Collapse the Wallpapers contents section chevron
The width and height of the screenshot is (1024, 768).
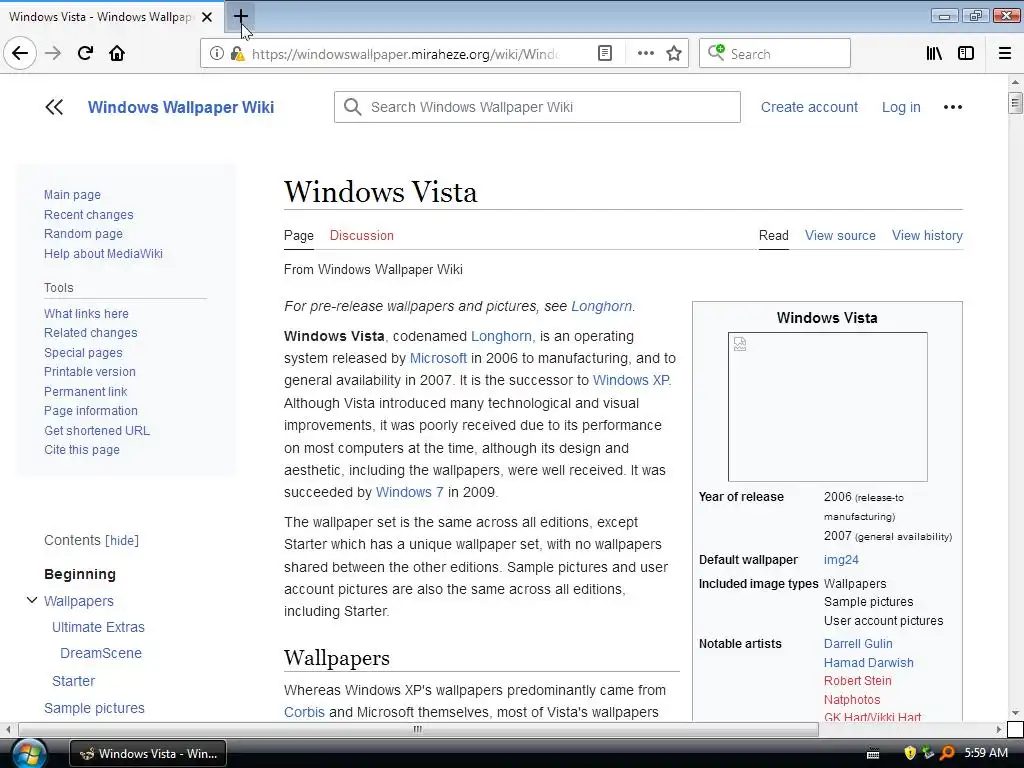tap(31, 600)
